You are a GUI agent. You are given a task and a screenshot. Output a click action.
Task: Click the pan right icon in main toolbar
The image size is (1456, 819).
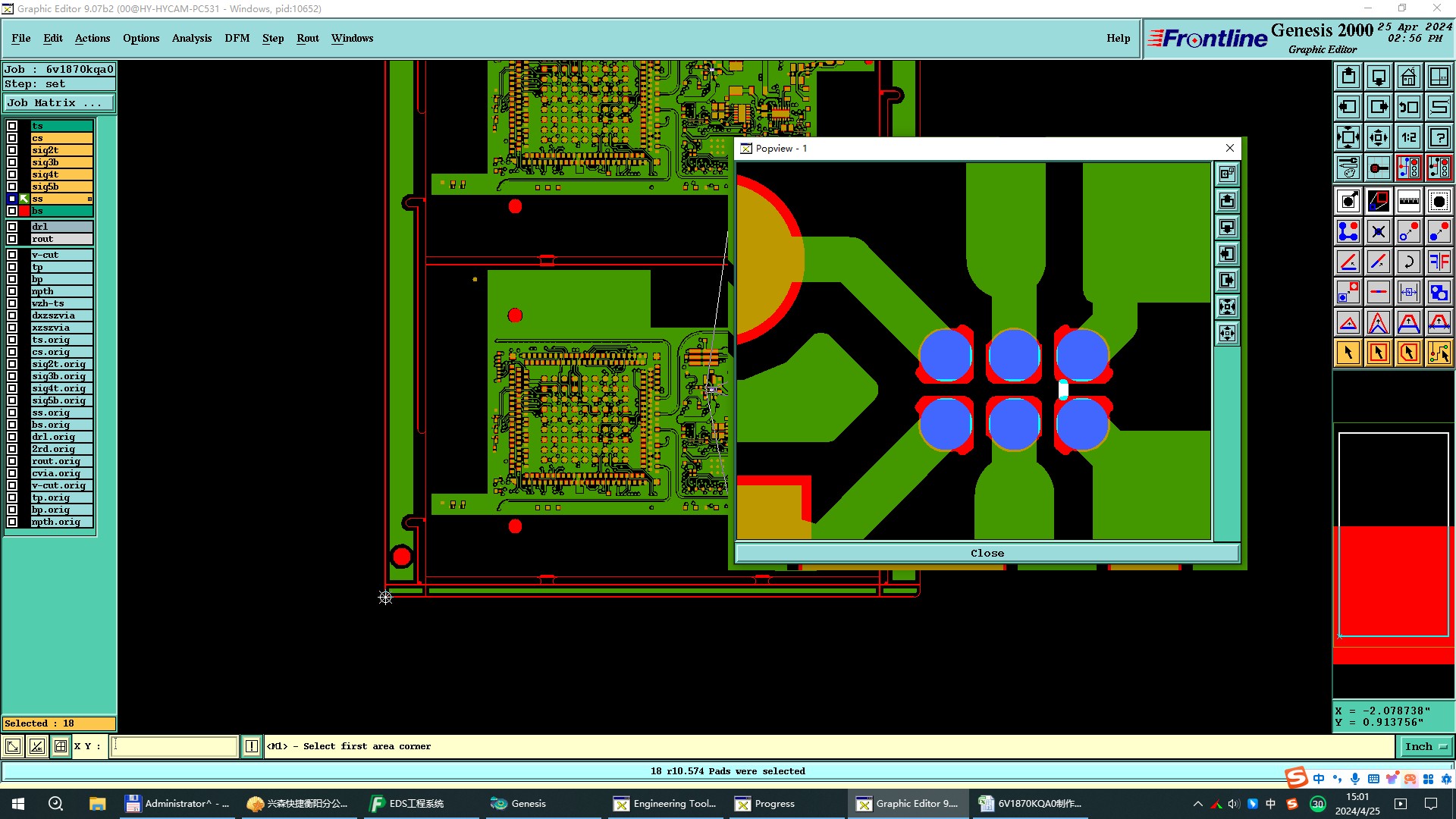pyautogui.click(x=1379, y=107)
